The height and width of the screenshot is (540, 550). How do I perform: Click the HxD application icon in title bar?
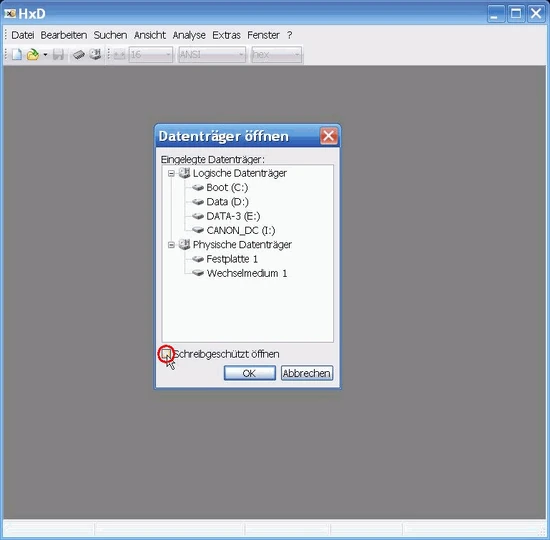(10, 13)
